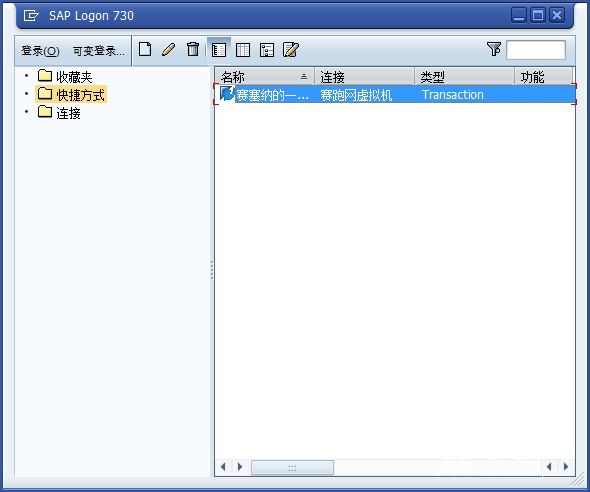Click the 可变登录 variable logon button

tap(98, 51)
